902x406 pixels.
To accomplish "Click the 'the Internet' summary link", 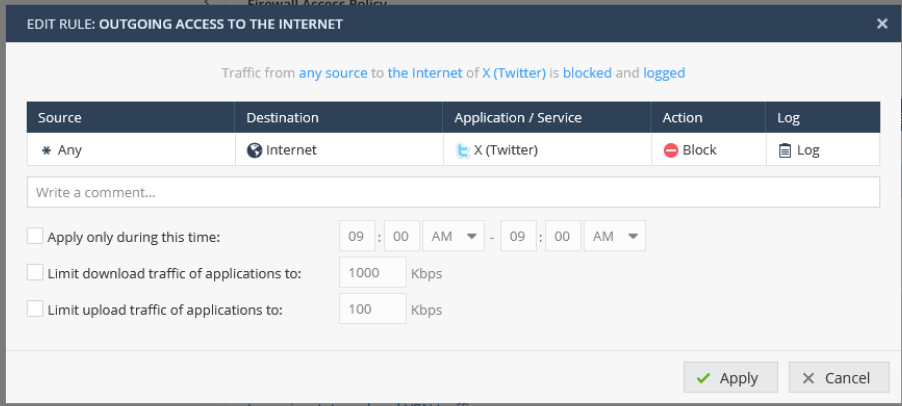I will [x=425, y=73].
